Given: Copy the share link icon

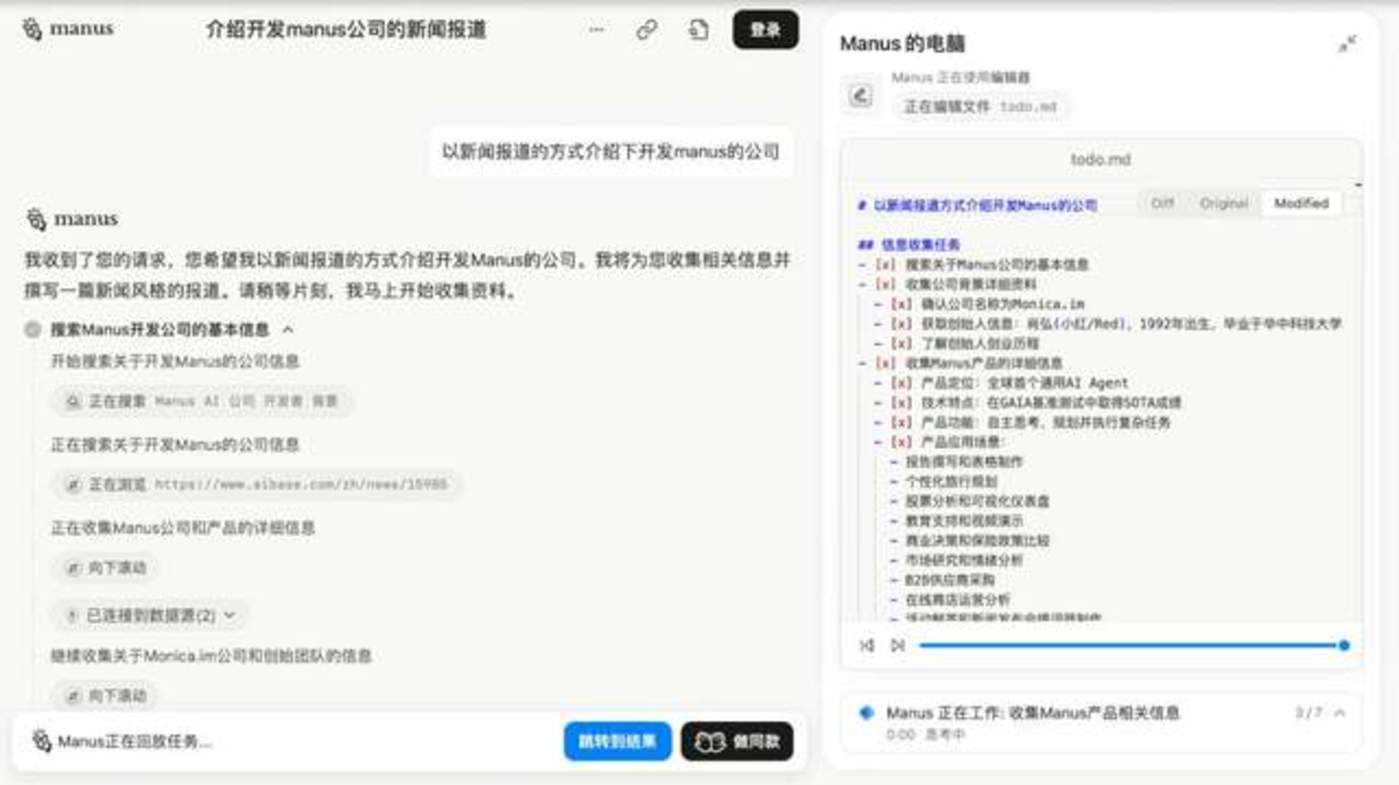Looking at the screenshot, I should pos(647,30).
